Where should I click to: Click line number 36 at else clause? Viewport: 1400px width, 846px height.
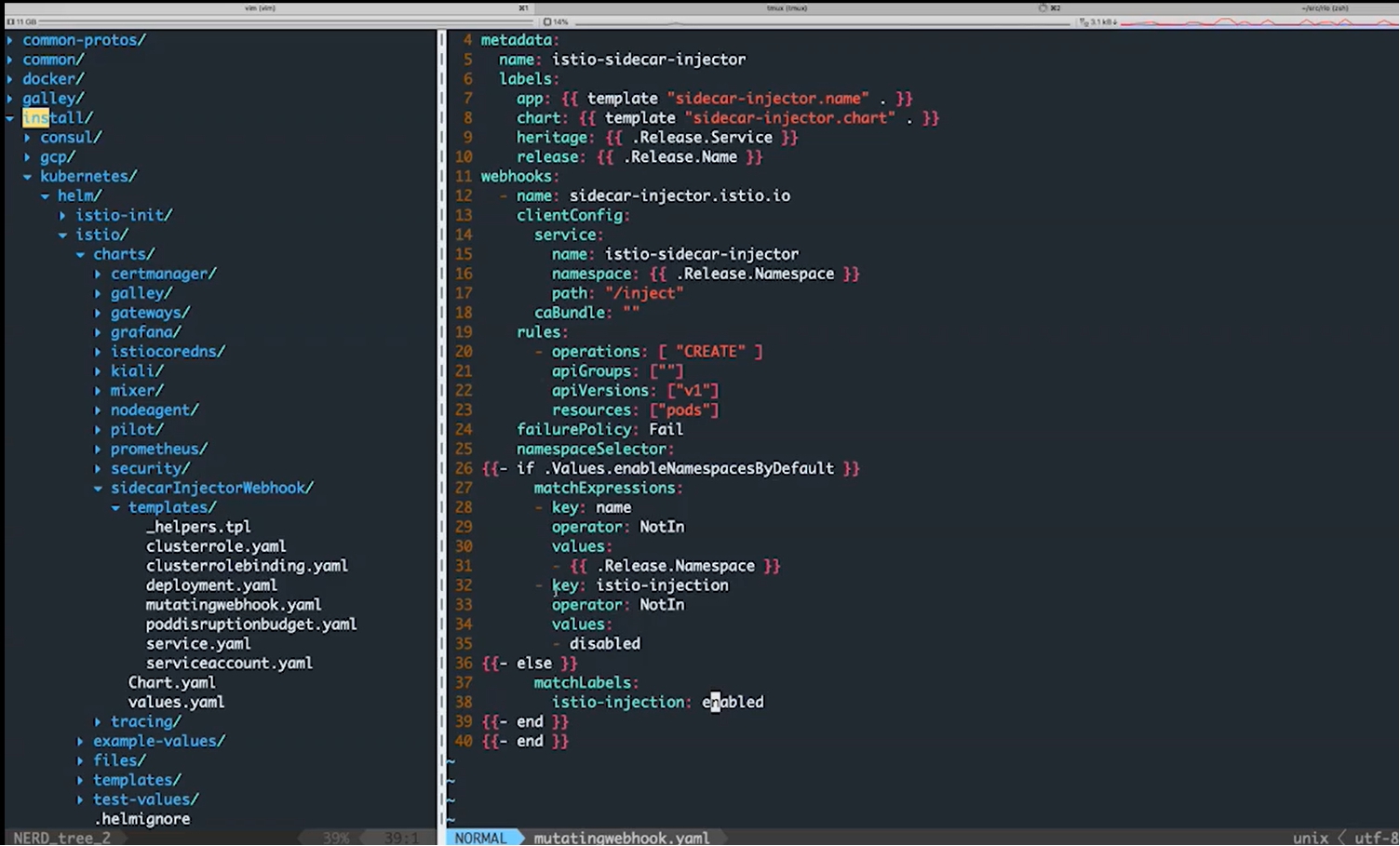[x=464, y=664]
